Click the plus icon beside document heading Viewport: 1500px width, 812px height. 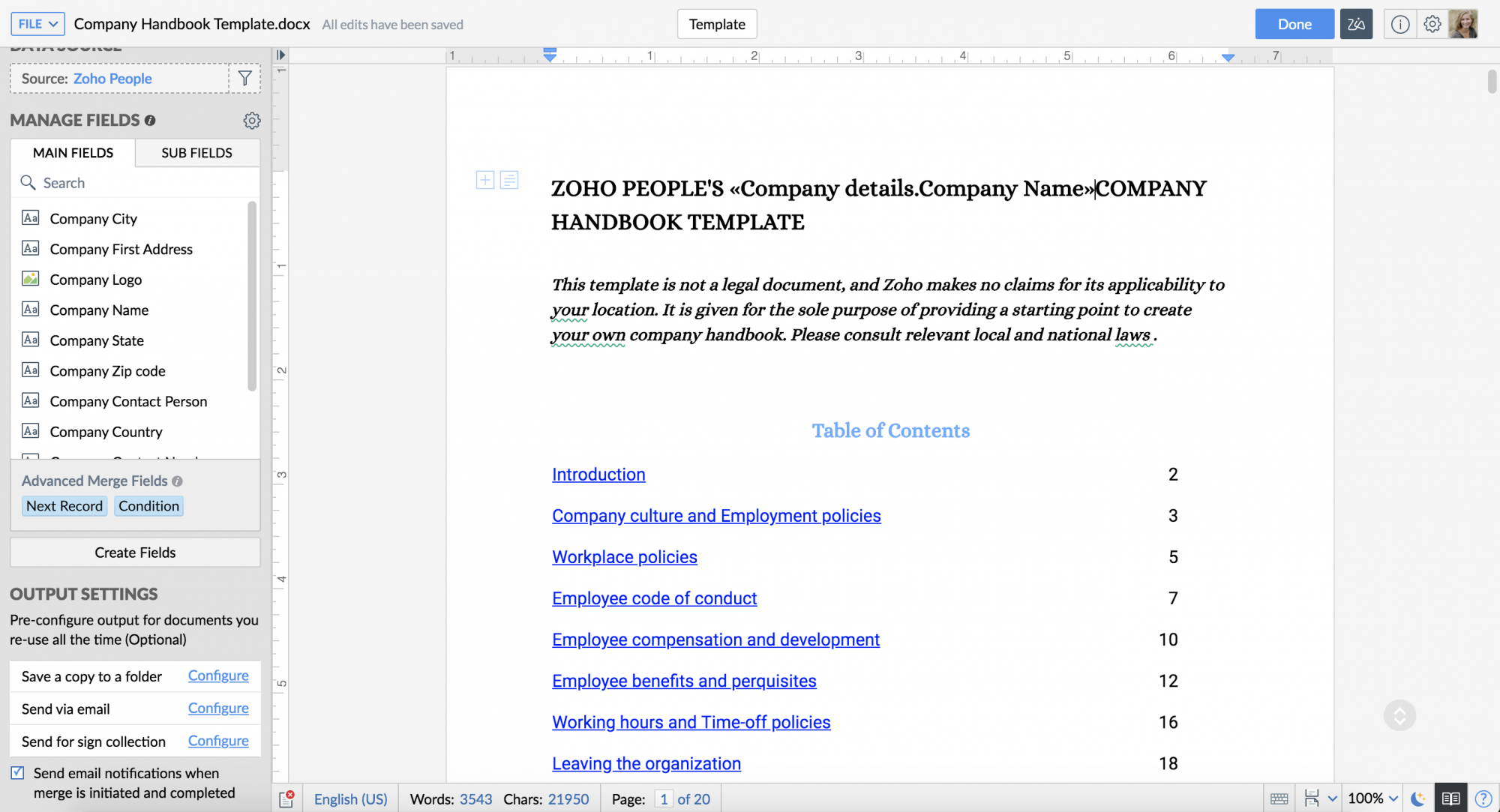(485, 180)
